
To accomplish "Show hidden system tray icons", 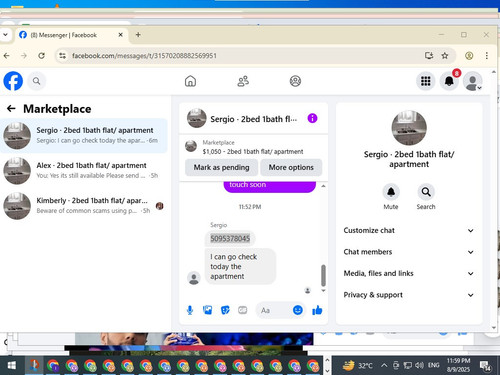I will click(x=384, y=365).
